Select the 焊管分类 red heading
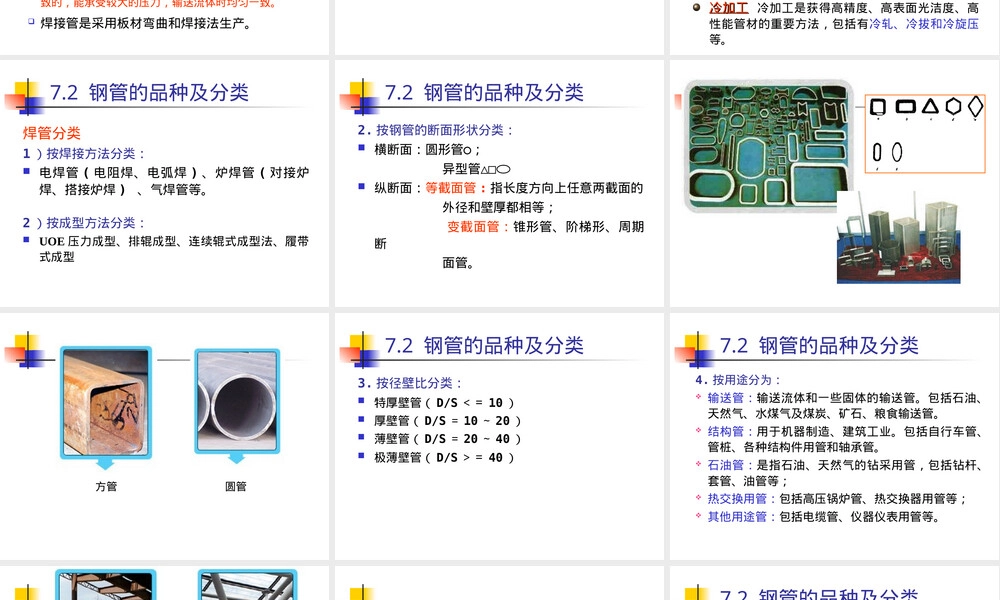Image resolution: width=1000 pixels, height=600 pixels. click(x=52, y=133)
